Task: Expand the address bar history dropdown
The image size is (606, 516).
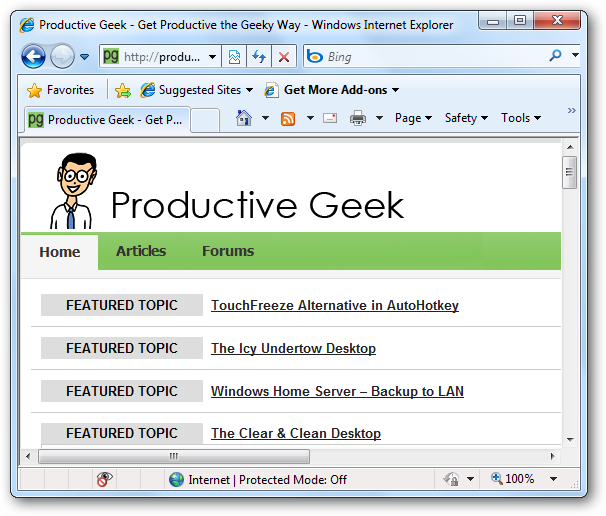Action: coord(212,57)
